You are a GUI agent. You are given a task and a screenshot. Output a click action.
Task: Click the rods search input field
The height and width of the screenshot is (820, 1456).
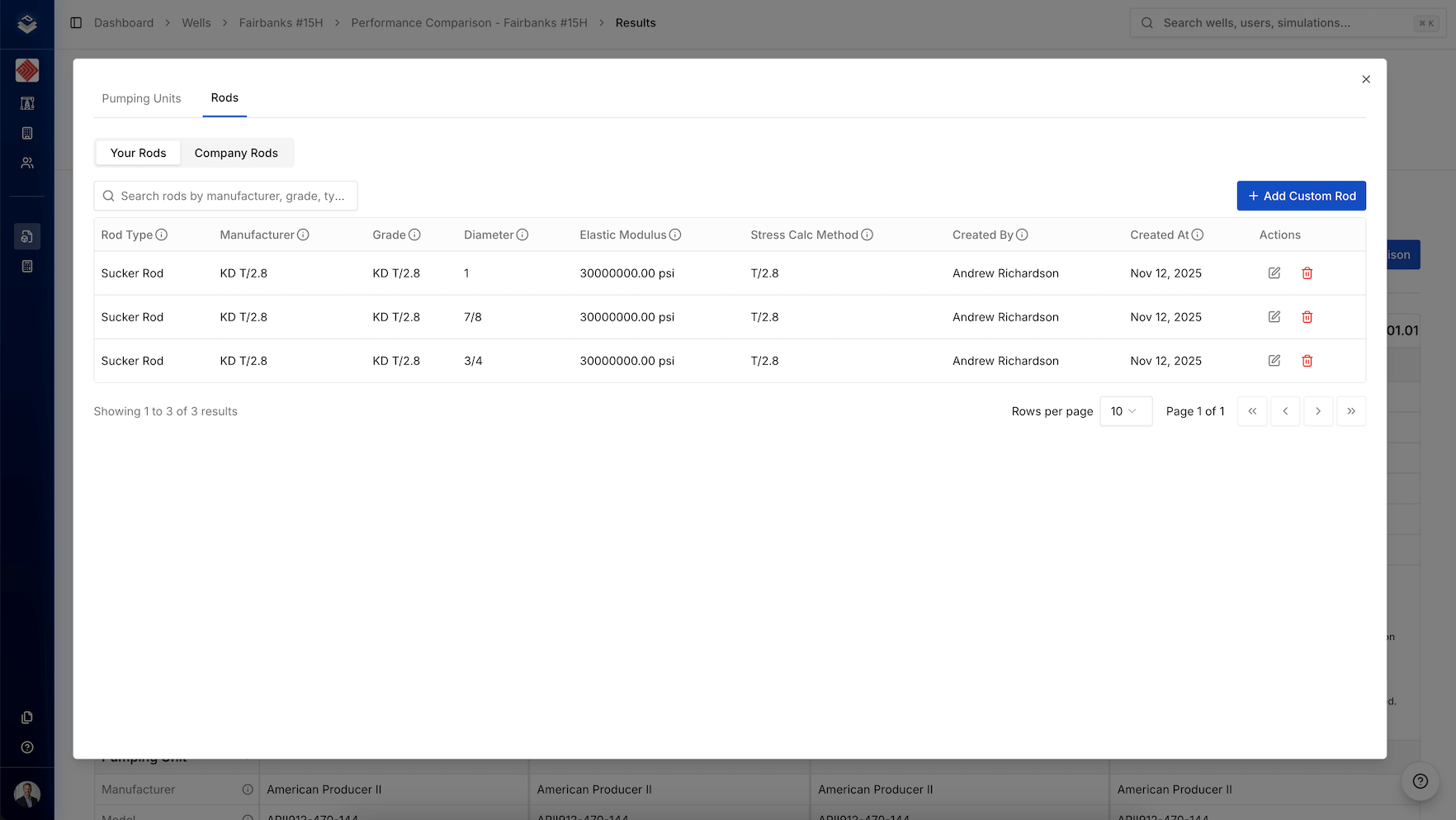(225, 196)
